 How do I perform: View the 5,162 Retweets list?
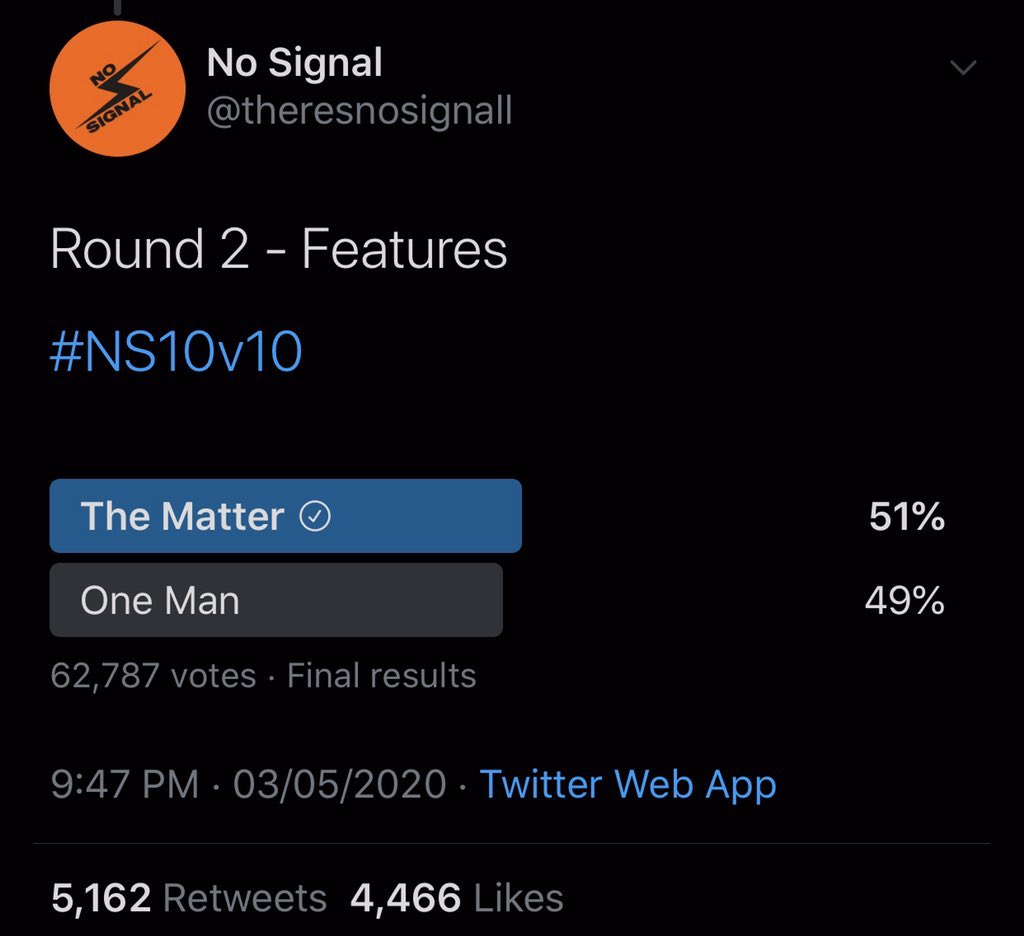click(188, 898)
